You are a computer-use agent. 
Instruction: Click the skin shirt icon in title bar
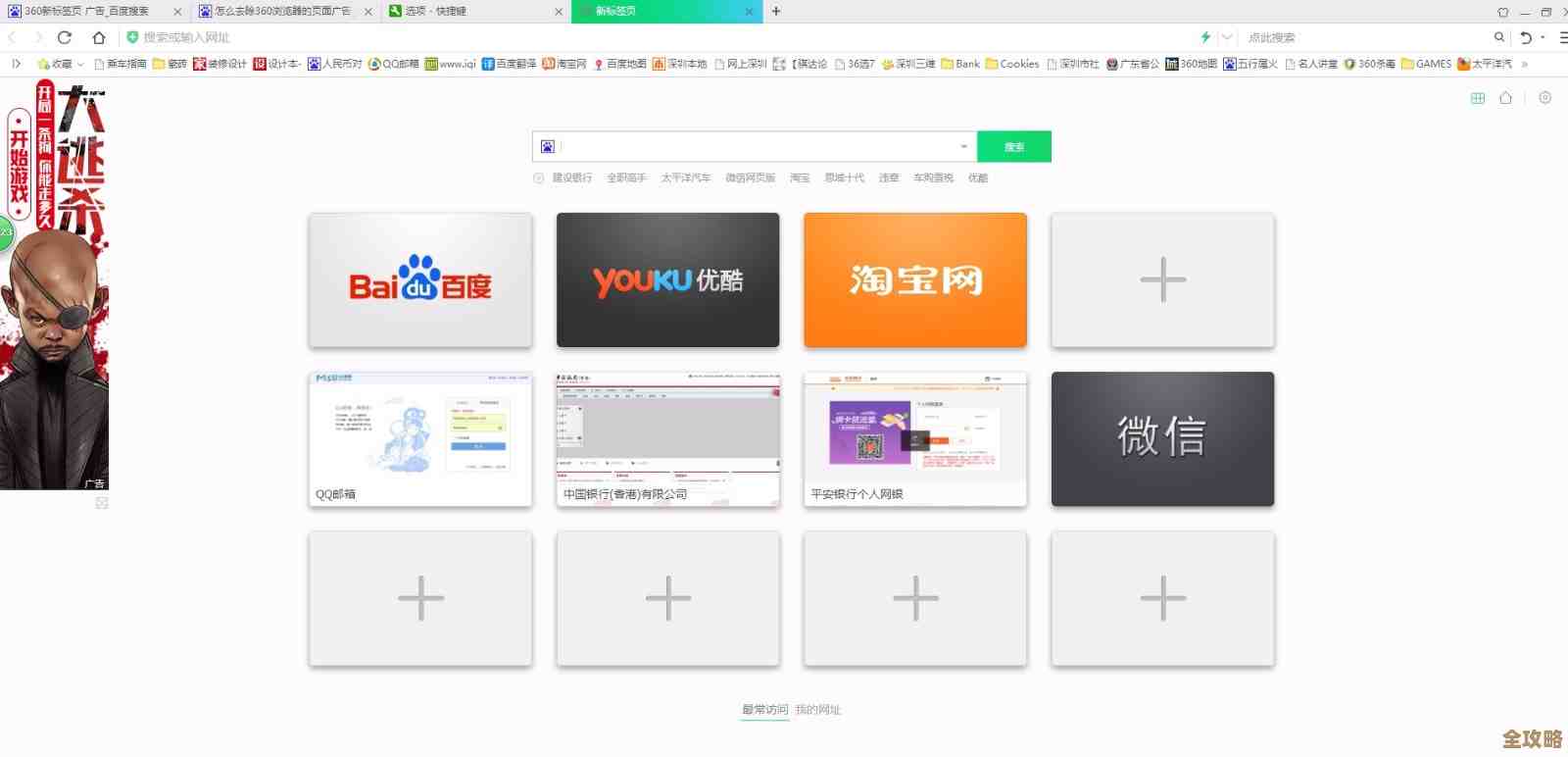pyautogui.click(x=1502, y=12)
